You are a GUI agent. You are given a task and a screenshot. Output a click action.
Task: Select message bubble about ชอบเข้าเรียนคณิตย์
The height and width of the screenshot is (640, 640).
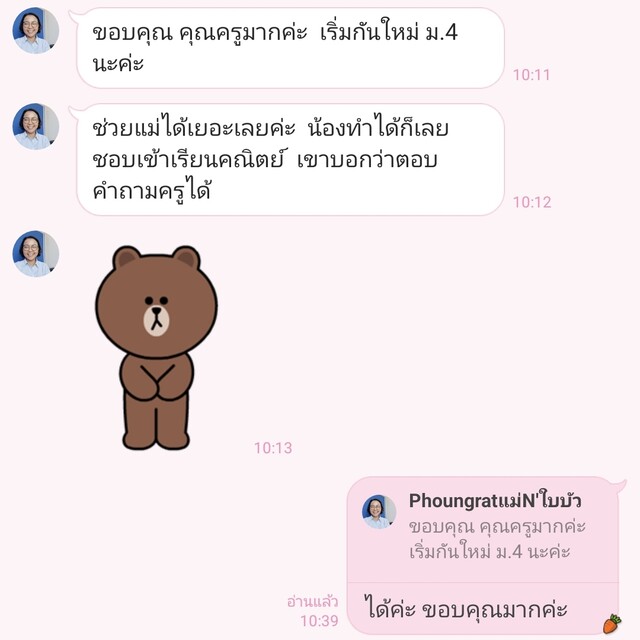(x=290, y=160)
